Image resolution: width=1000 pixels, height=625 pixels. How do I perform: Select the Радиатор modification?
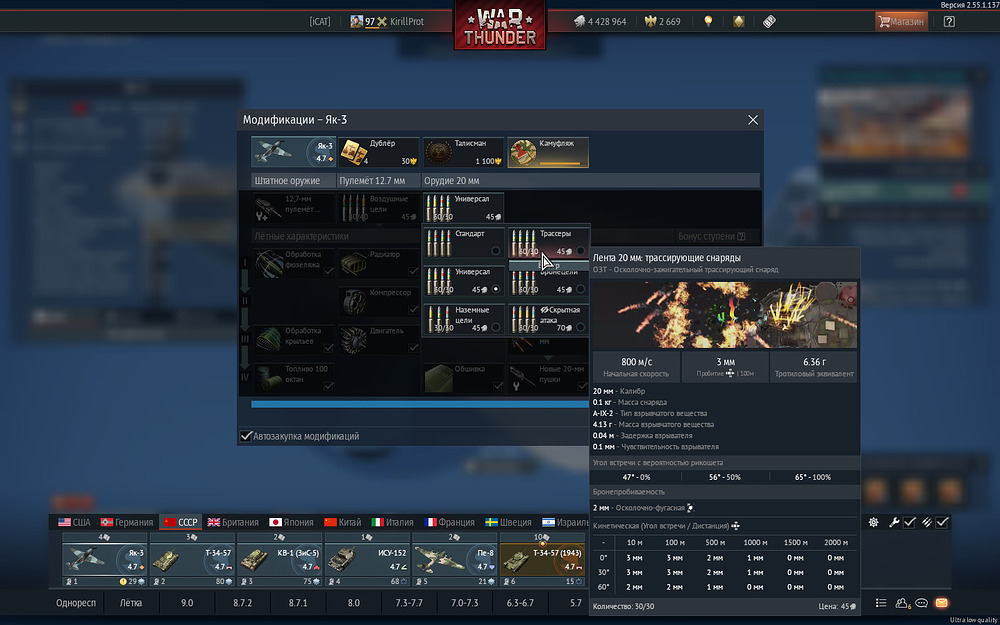click(379, 263)
